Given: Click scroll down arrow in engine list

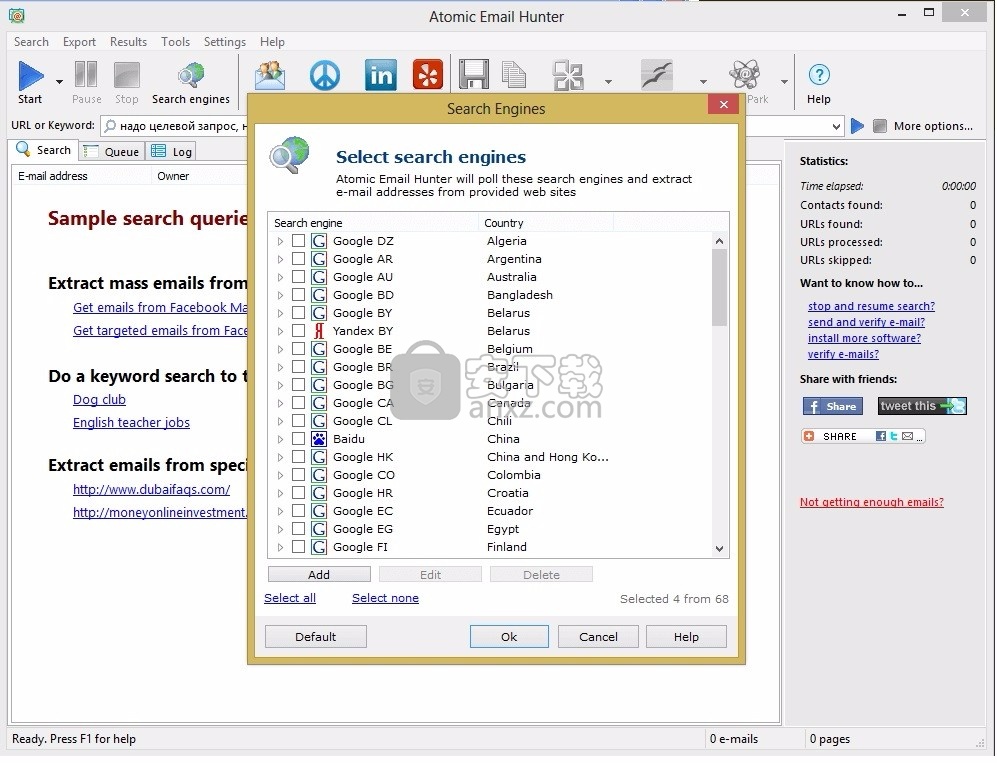Looking at the screenshot, I should click(719, 548).
